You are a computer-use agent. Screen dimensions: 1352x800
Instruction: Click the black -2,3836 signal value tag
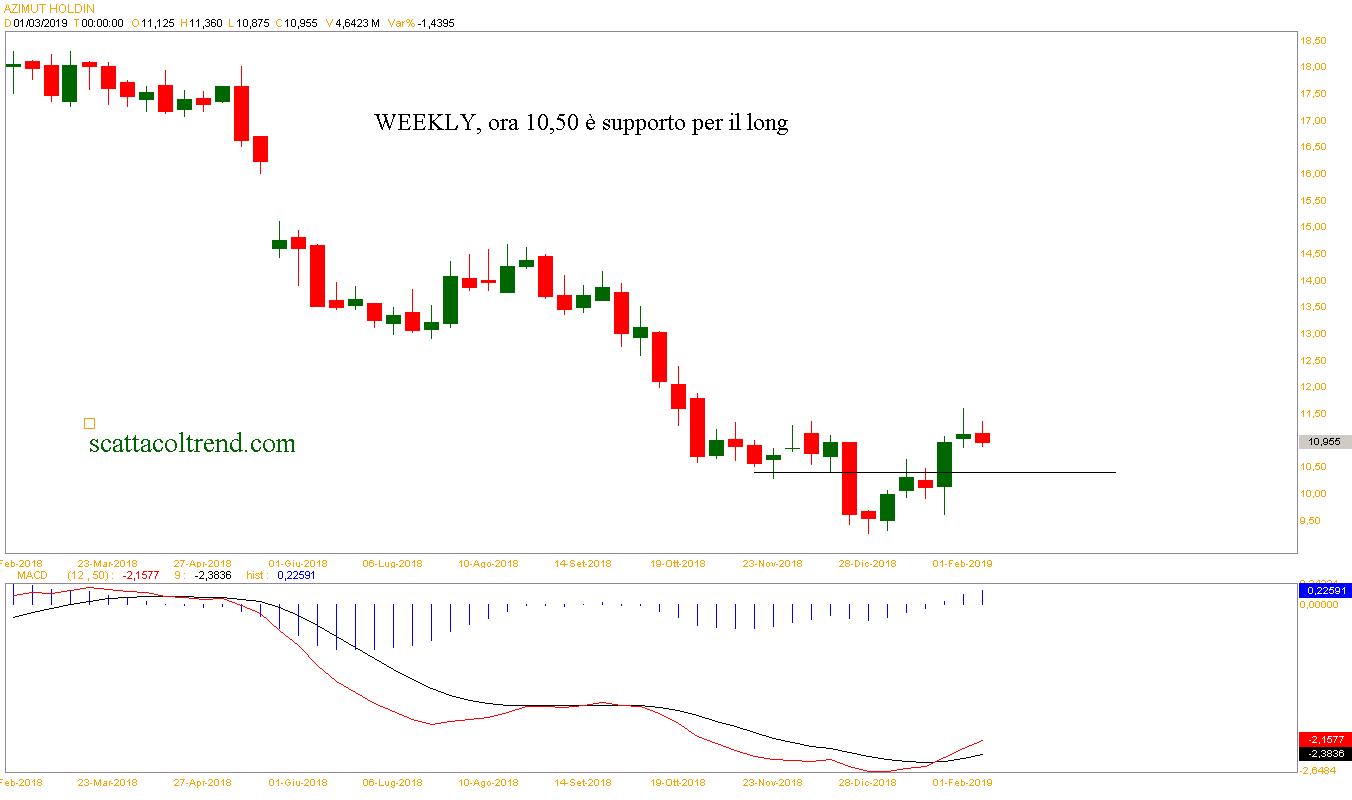coord(1324,754)
